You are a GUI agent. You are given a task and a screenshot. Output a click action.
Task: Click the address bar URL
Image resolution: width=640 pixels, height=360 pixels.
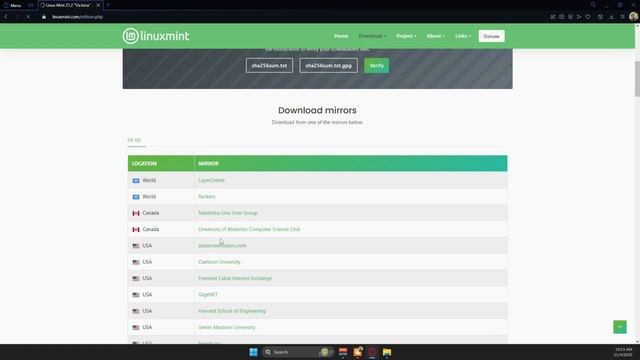tap(77, 17)
